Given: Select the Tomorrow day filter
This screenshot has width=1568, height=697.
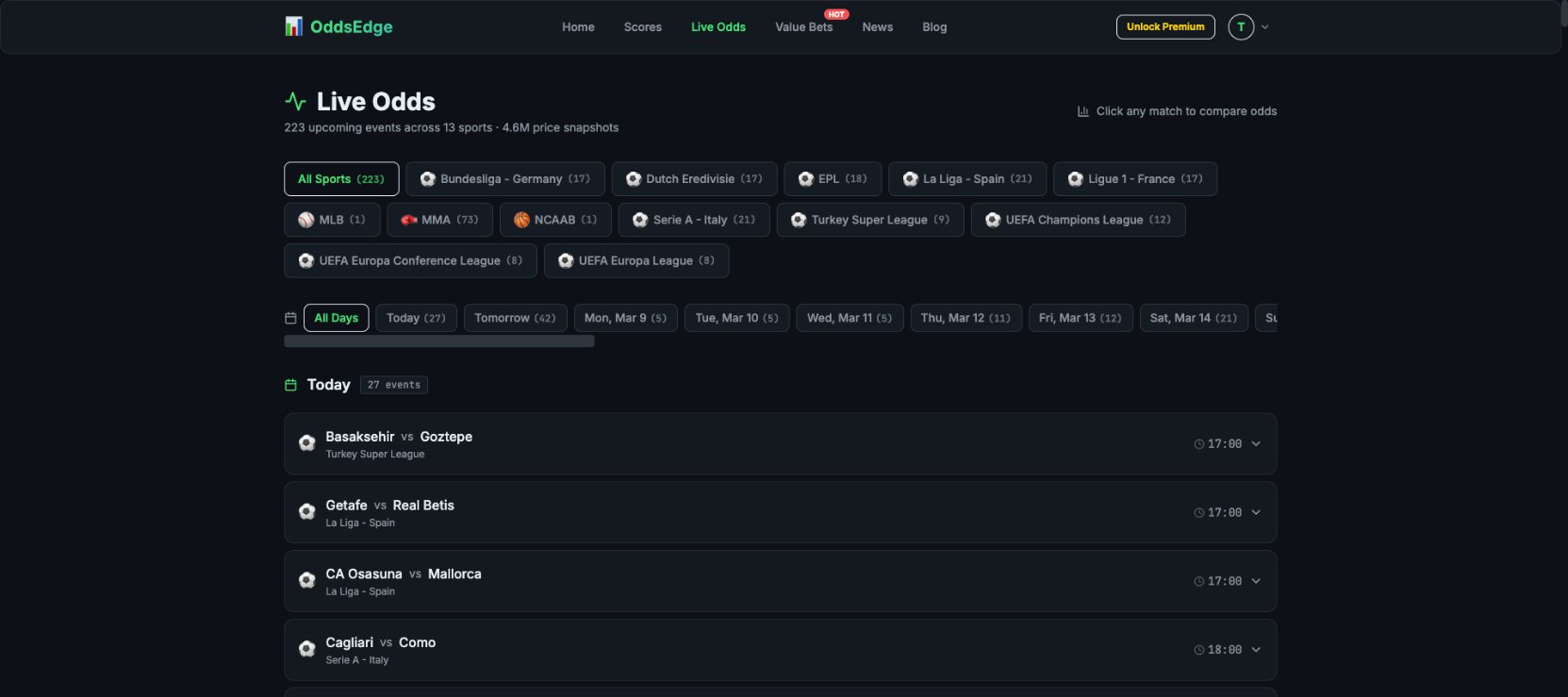Looking at the screenshot, I should tap(515, 318).
